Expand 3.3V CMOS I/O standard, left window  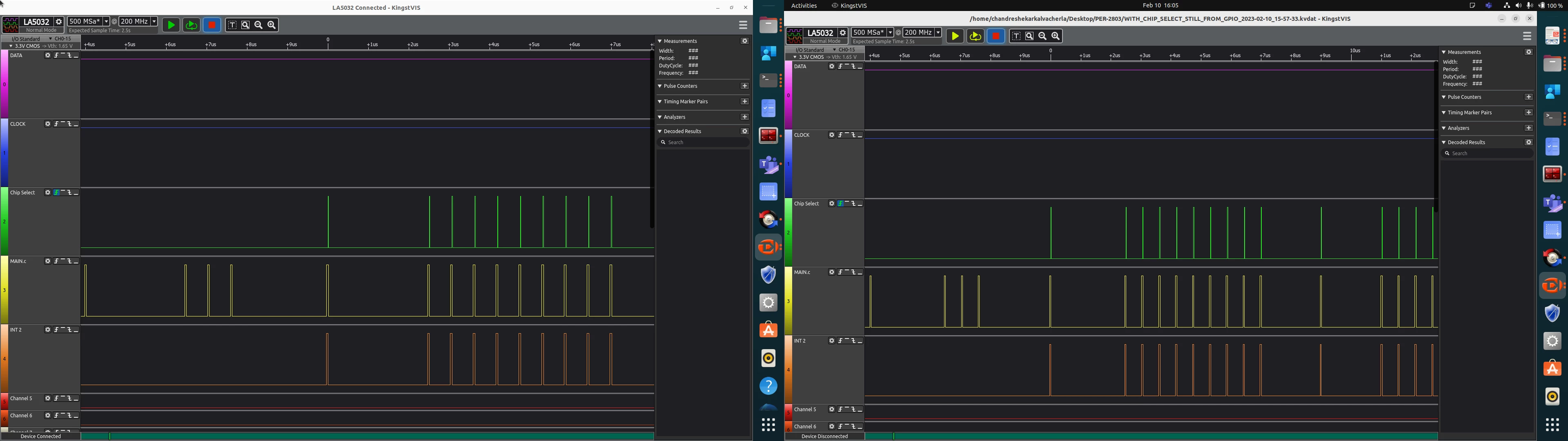pos(41,46)
